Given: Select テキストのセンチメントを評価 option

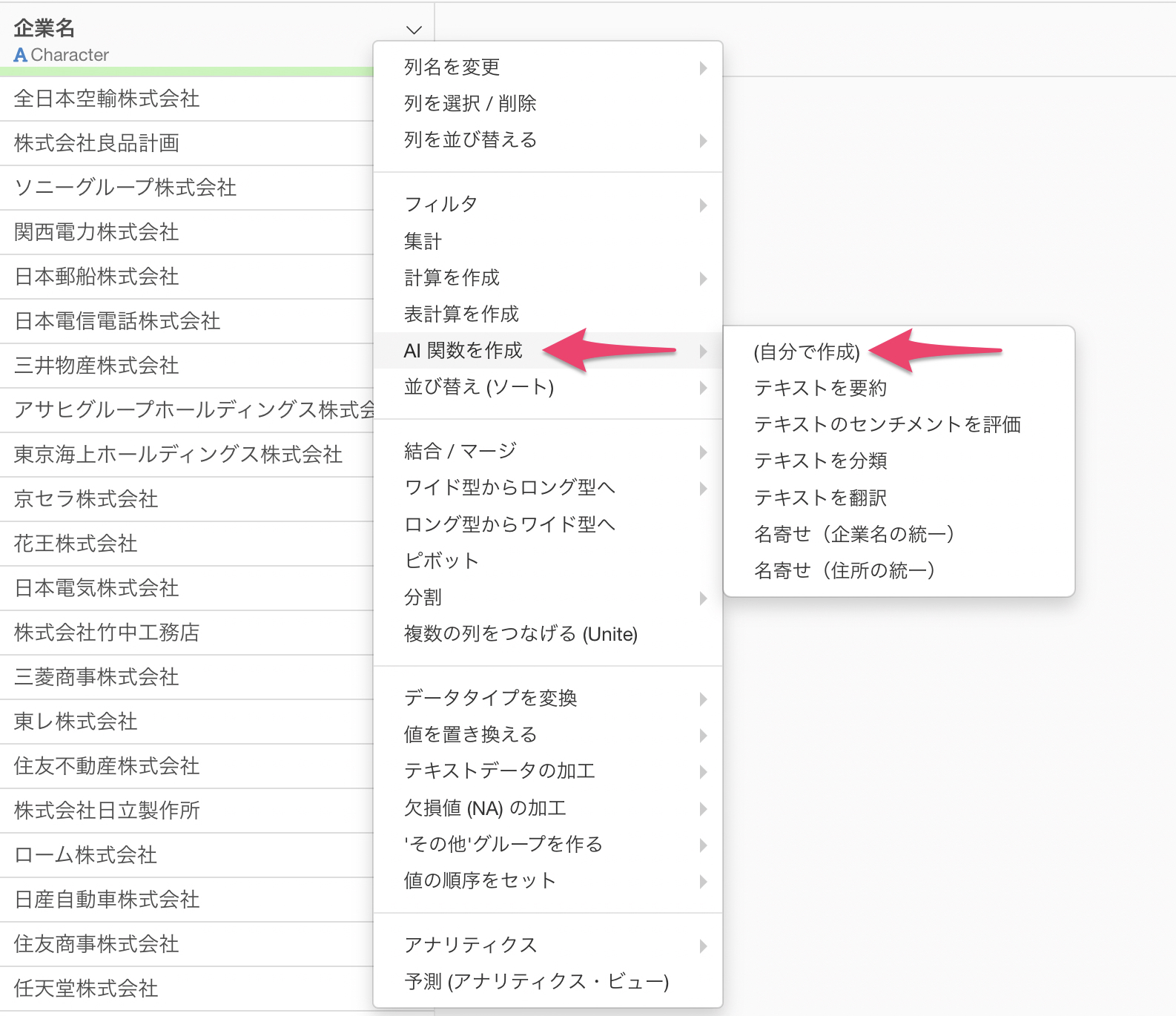Looking at the screenshot, I should 887,425.
